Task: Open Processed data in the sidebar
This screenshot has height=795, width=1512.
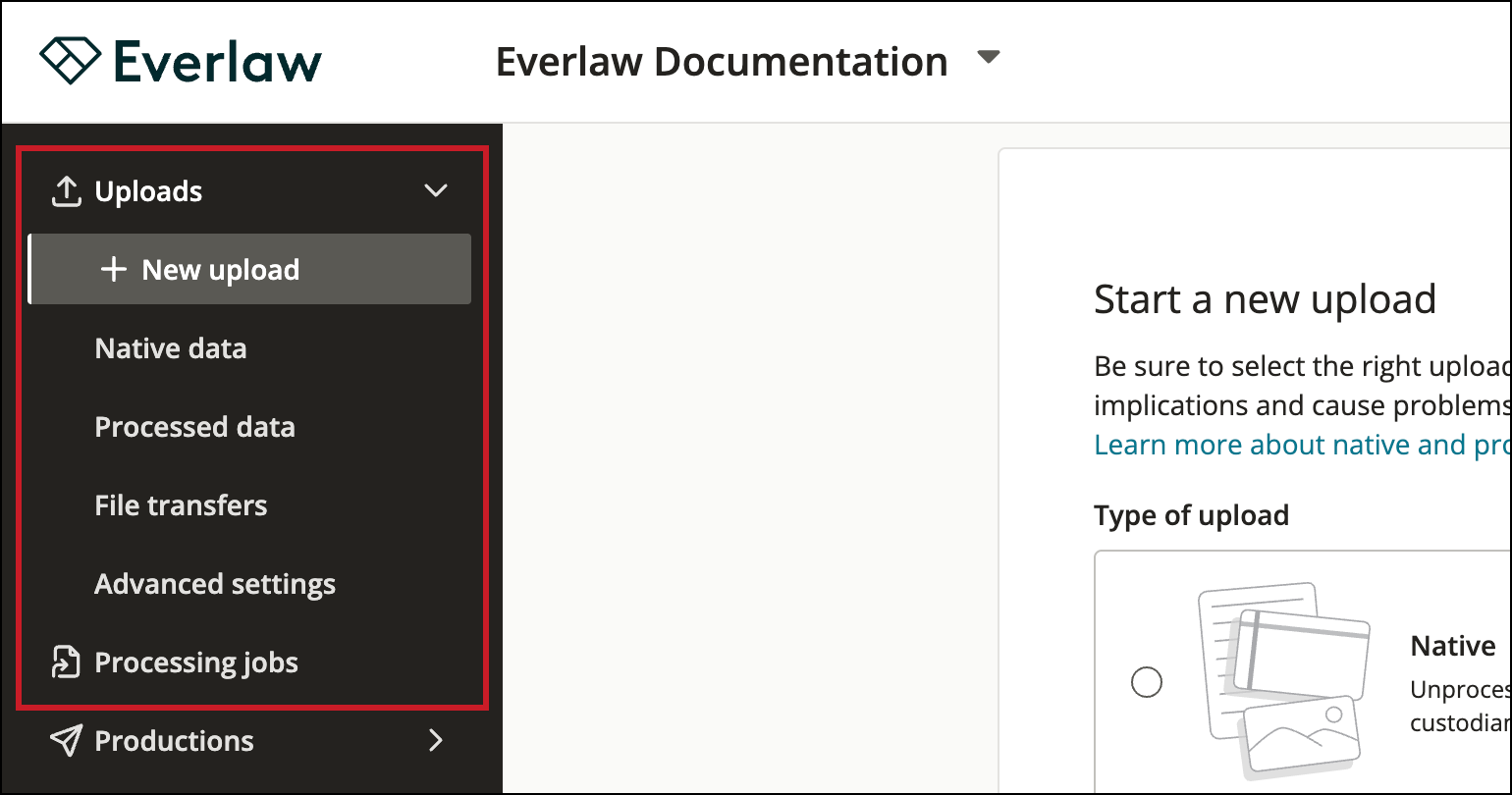Action: pos(195,427)
